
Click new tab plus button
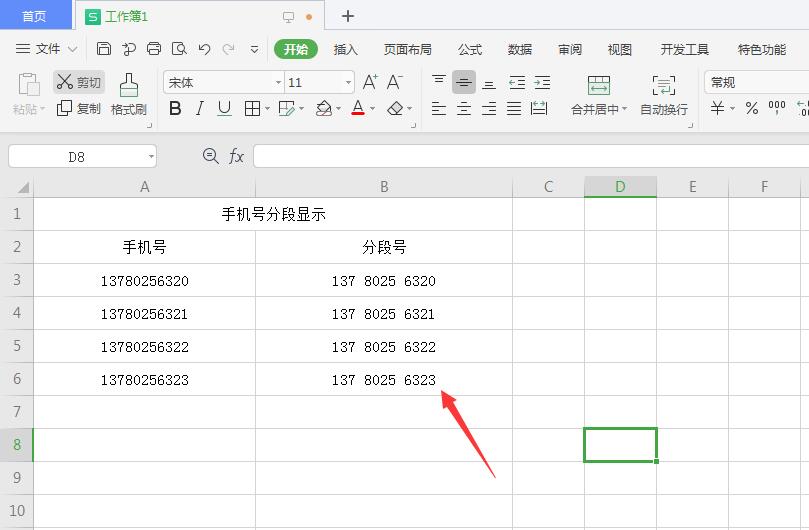(348, 16)
